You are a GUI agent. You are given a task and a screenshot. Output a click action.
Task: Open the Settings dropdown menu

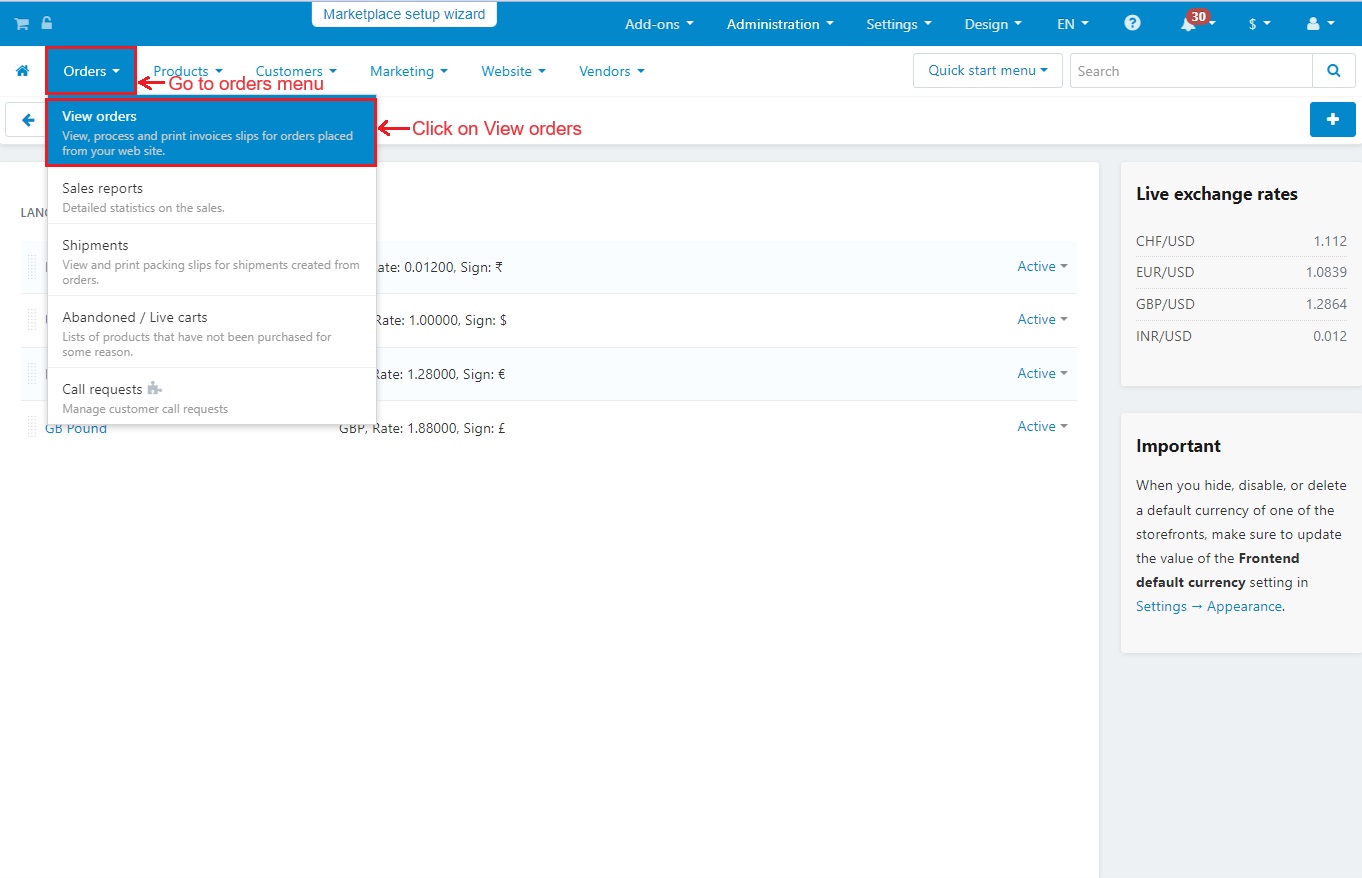(899, 24)
